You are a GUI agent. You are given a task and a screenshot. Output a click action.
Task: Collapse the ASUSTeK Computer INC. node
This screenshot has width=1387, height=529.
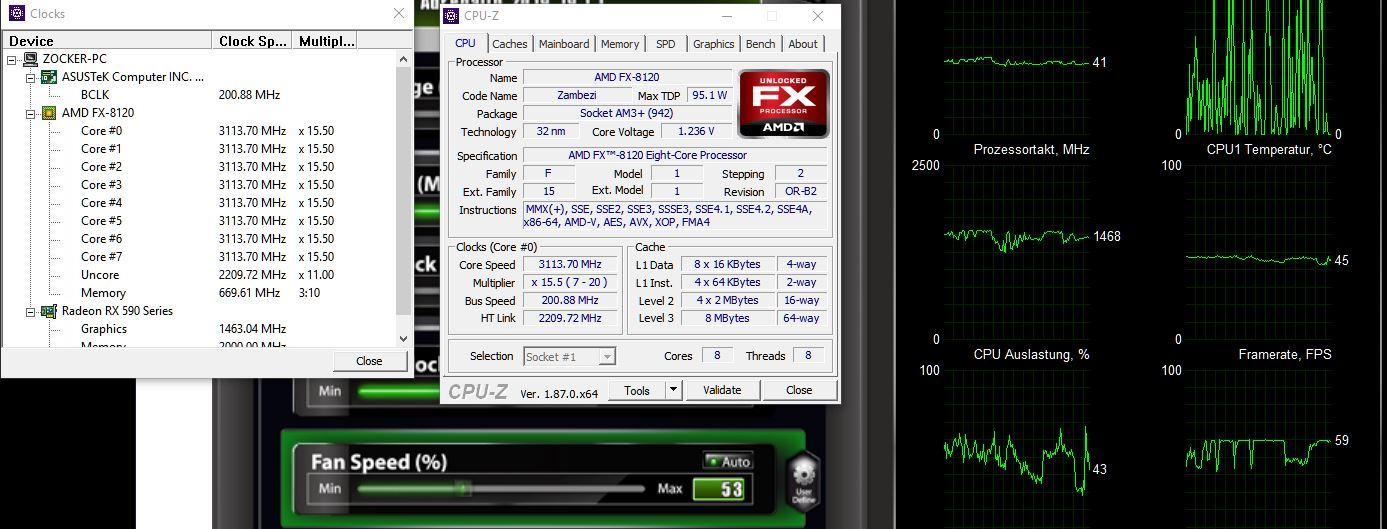[31, 77]
